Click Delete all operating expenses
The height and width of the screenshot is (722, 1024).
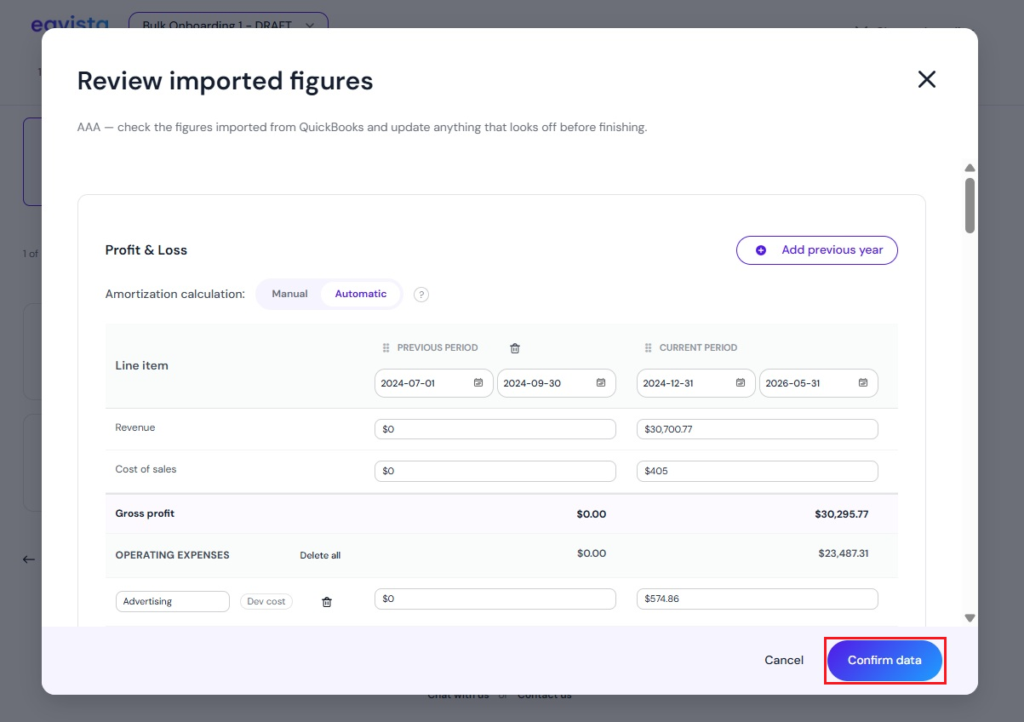320,556
